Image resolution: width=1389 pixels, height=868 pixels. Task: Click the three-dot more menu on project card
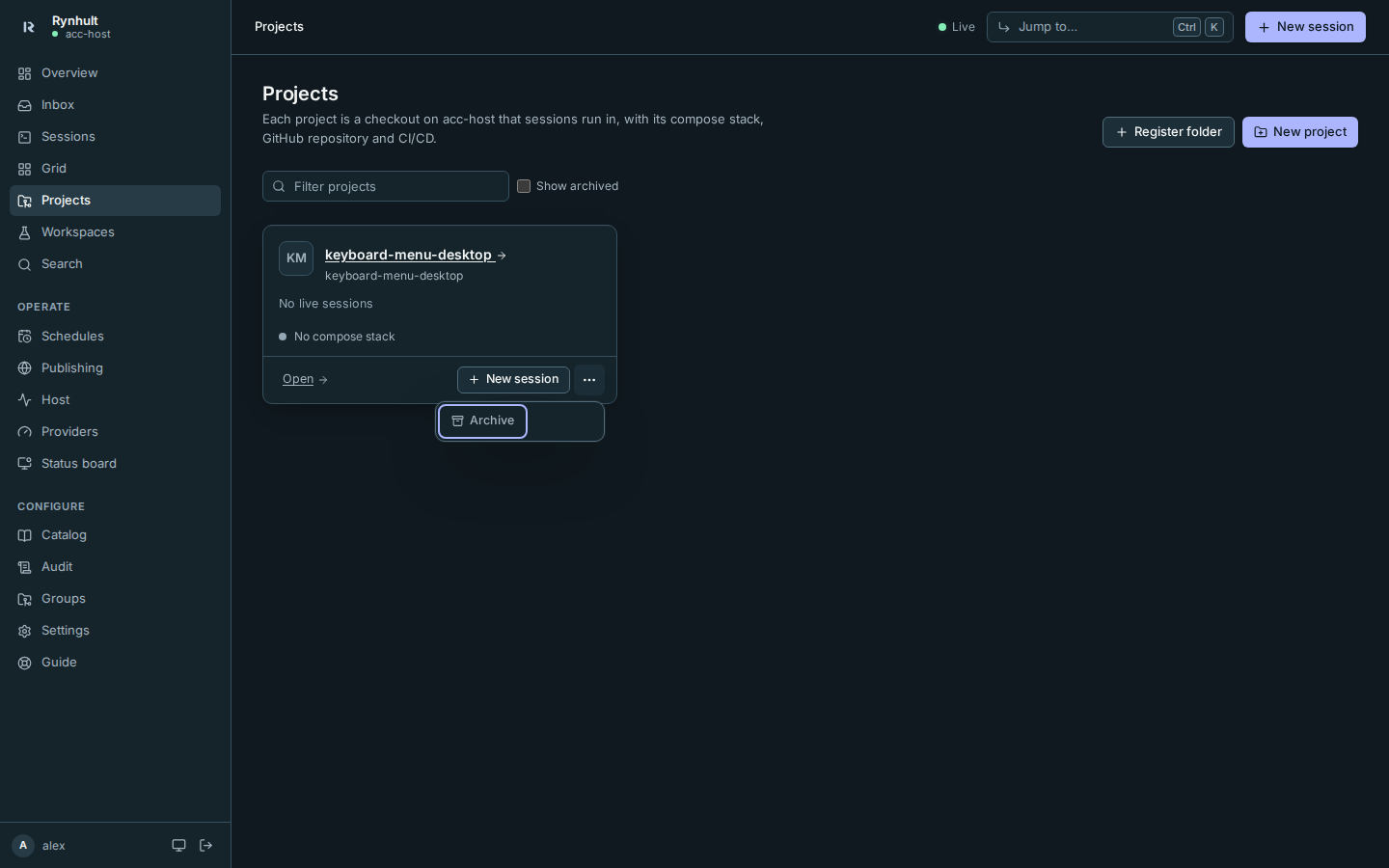[589, 380]
